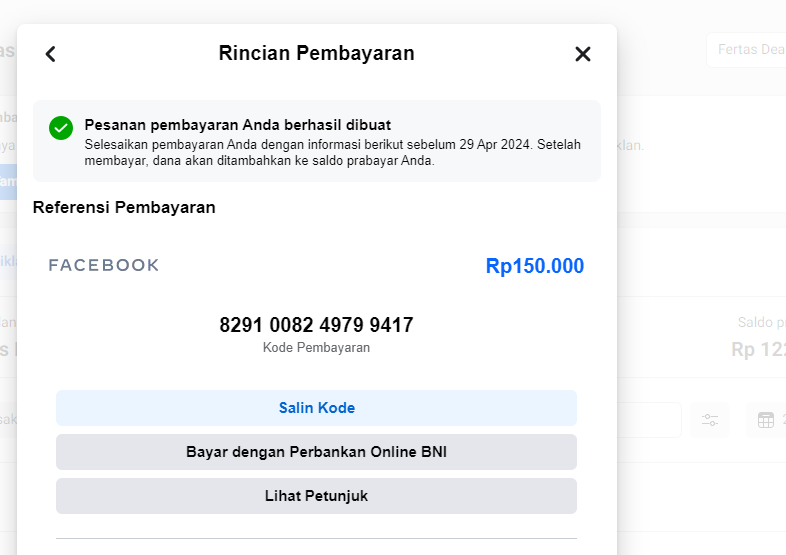
Task: Click the green success checkmark icon
Action: [61, 128]
